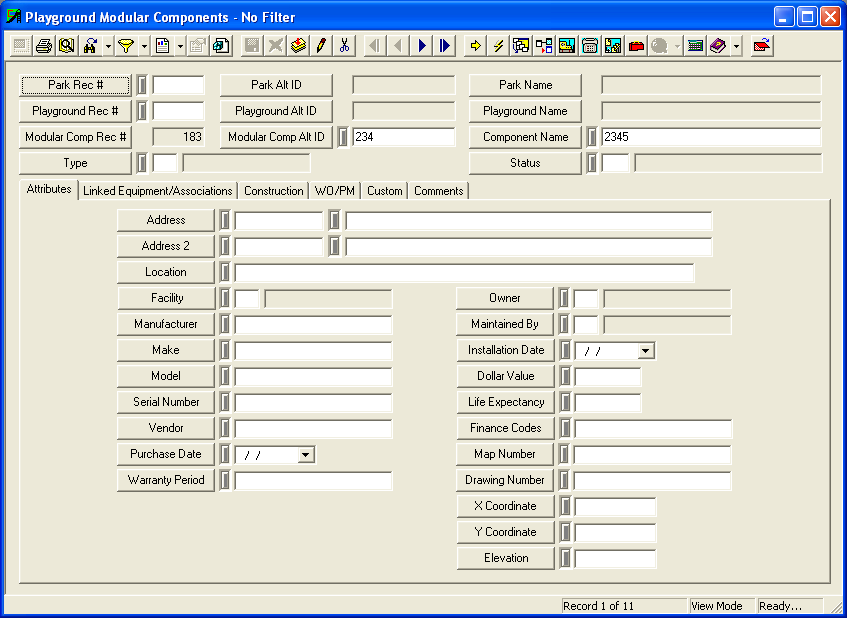
Task: Open help with the purple book icon
Action: pyautogui.click(x=718, y=46)
